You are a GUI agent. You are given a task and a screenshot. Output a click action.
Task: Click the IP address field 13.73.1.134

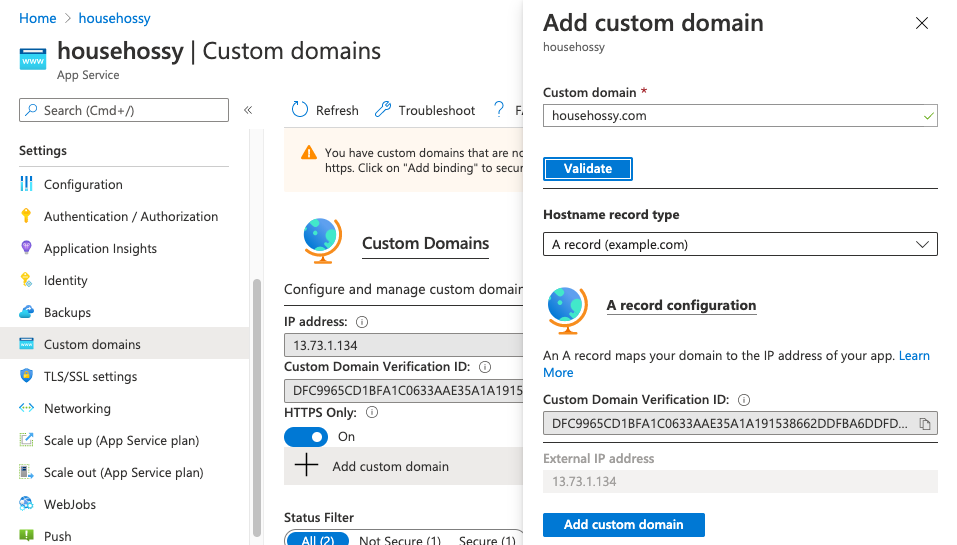[x=403, y=345]
